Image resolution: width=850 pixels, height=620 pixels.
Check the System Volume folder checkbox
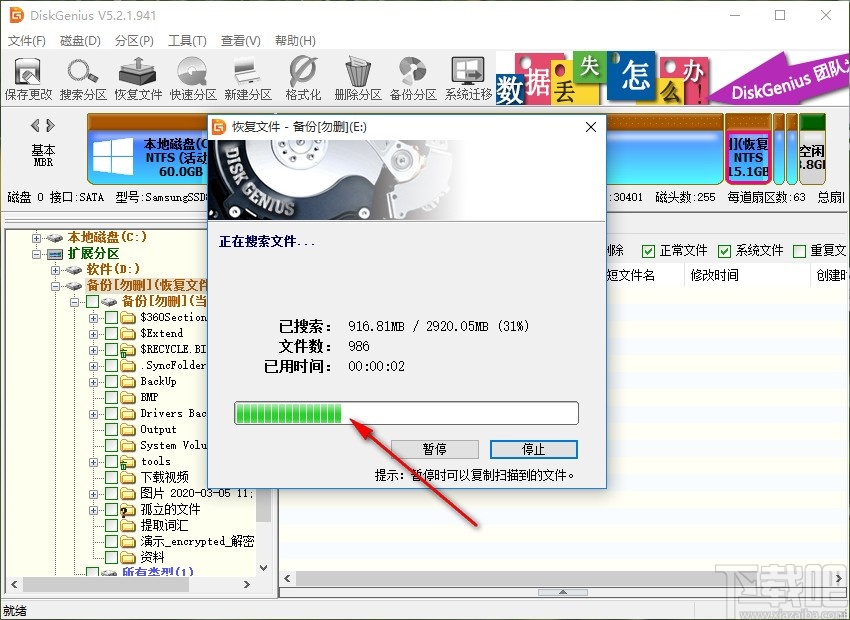111,445
